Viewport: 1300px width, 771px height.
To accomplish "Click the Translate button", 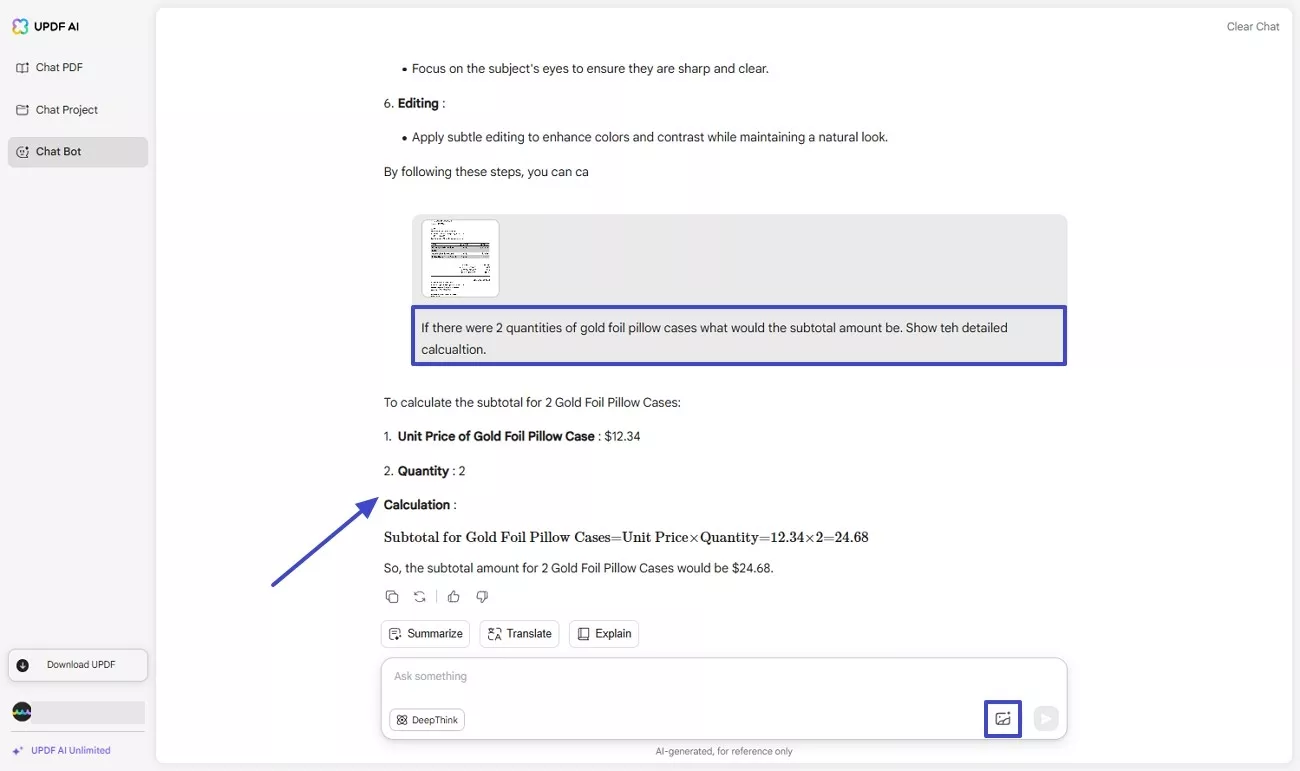I will tap(519, 634).
